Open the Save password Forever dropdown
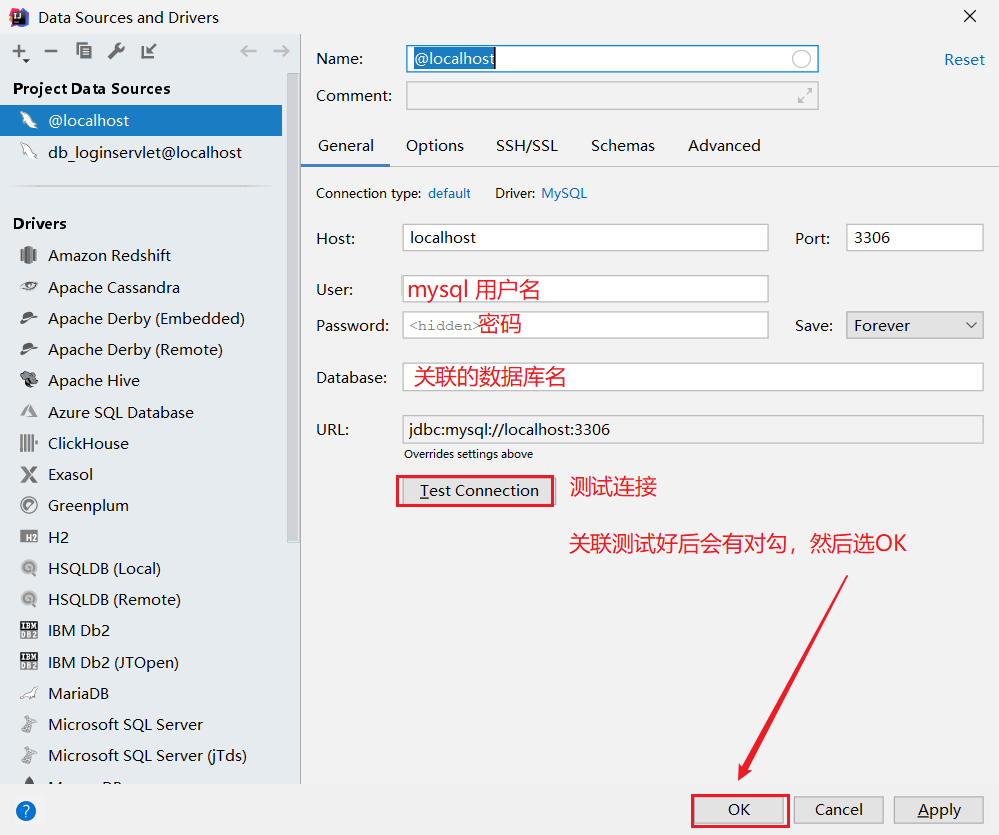 click(914, 325)
